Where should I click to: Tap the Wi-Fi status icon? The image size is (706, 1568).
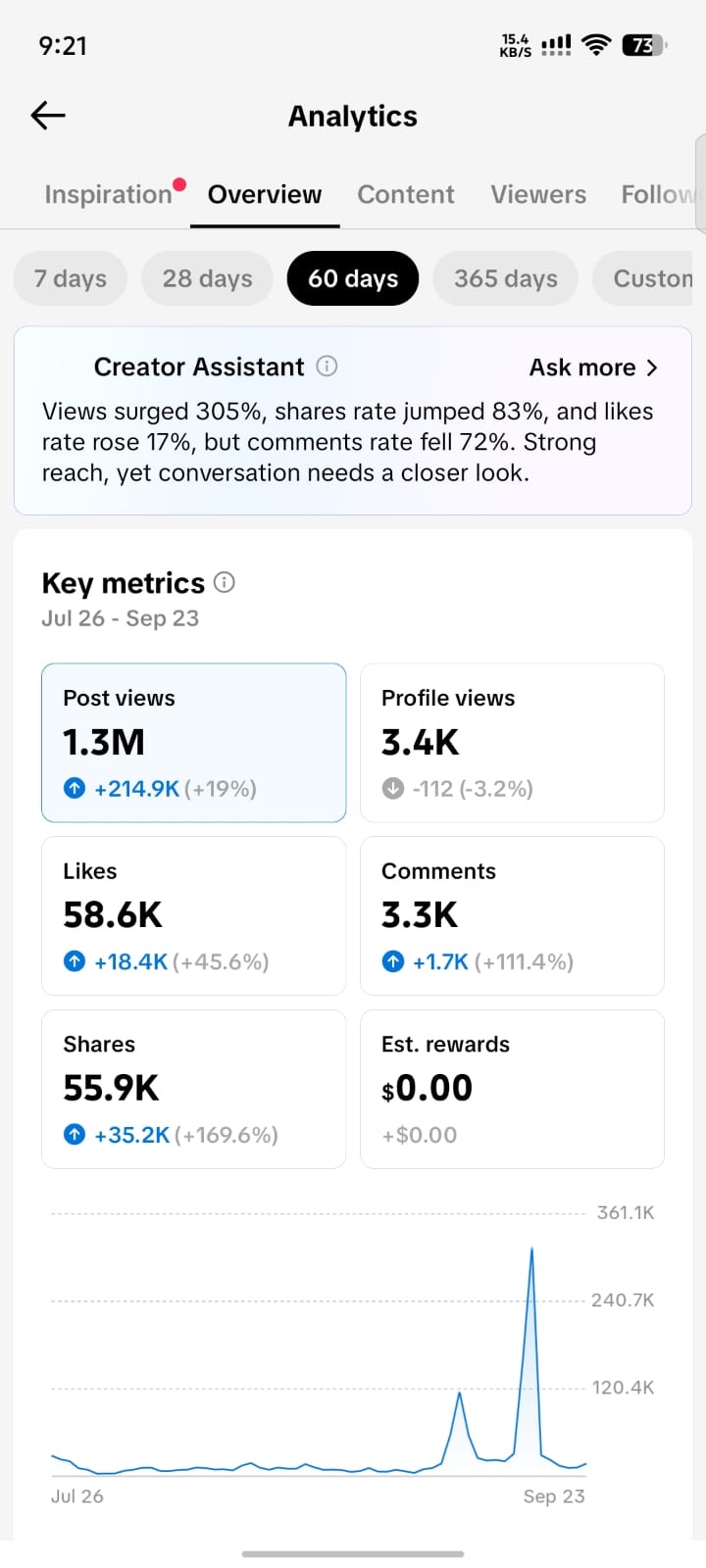click(x=595, y=45)
